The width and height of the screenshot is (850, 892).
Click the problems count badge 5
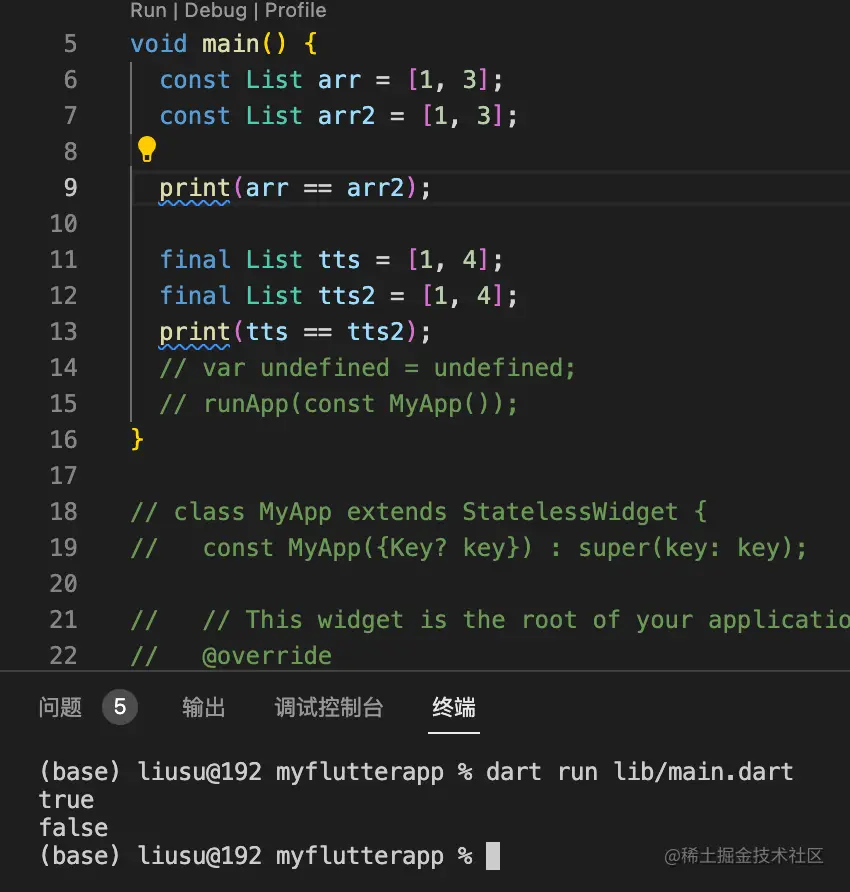point(119,707)
